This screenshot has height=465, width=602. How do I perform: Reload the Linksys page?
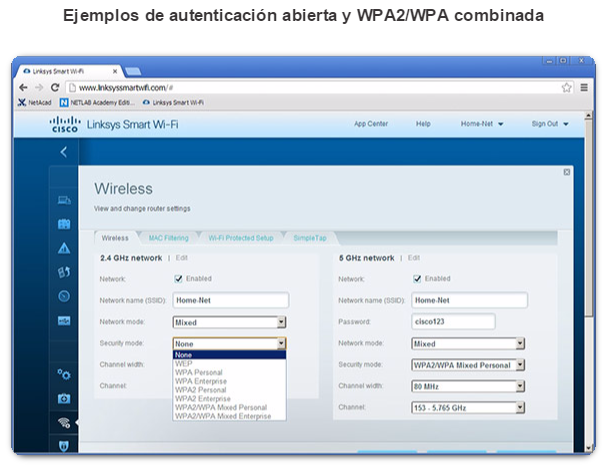(55, 88)
